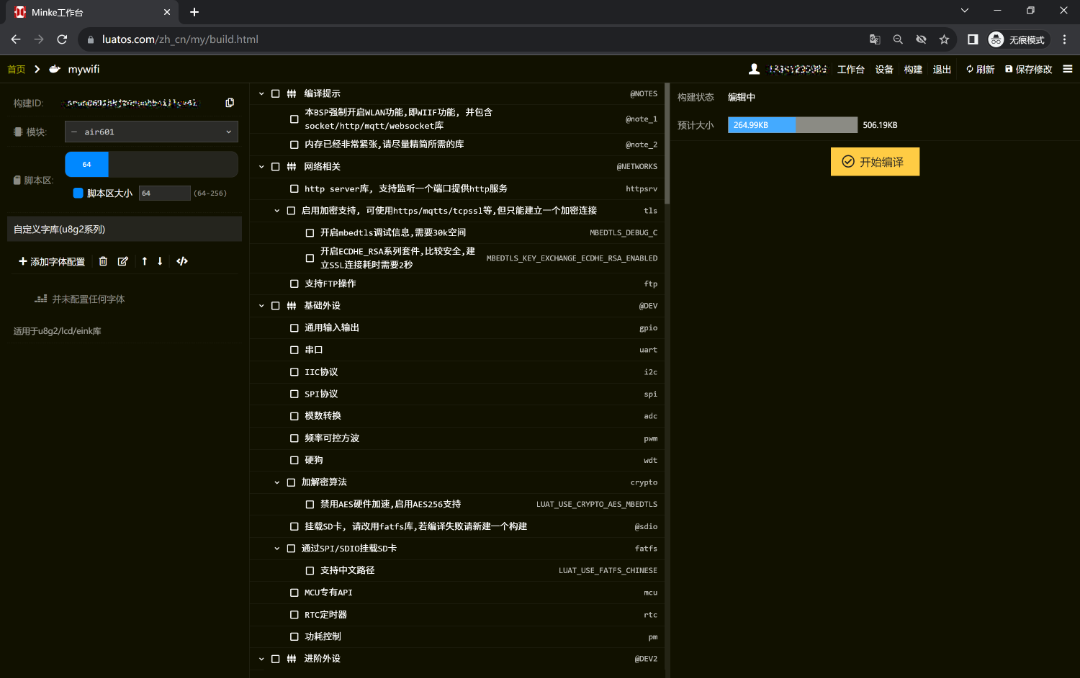Collapse the 启用加密支持 tls group
This screenshot has width=1080, height=678.
point(277,211)
